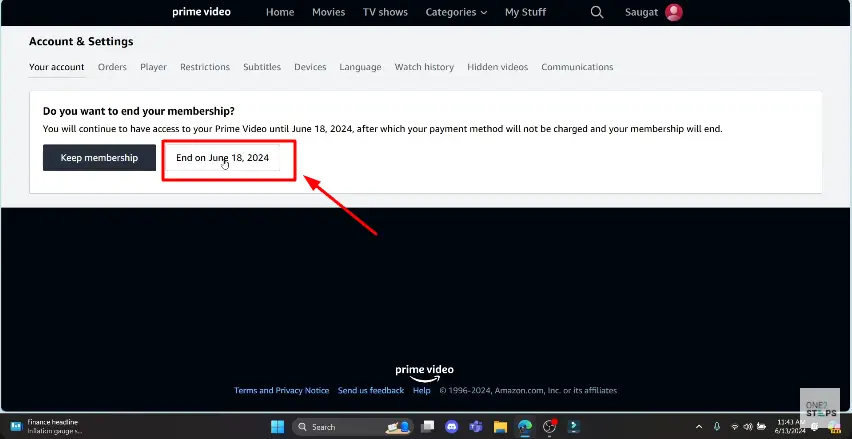852x439 pixels.
Task: Open Task View on the taskbar
Action: click(428, 427)
